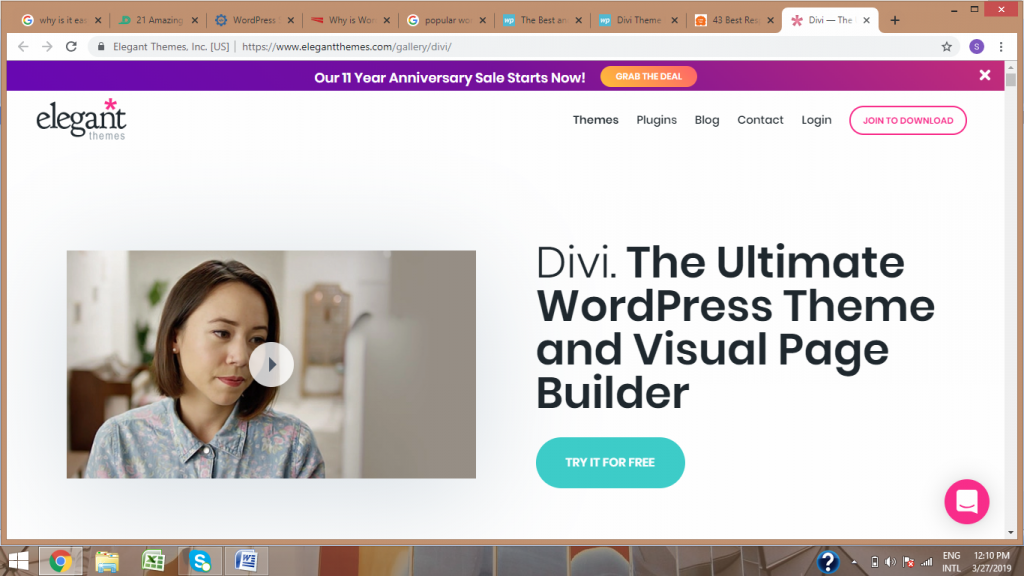Open a new browser tab
Viewport: 1024px width, 576px height.
(x=895, y=20)
